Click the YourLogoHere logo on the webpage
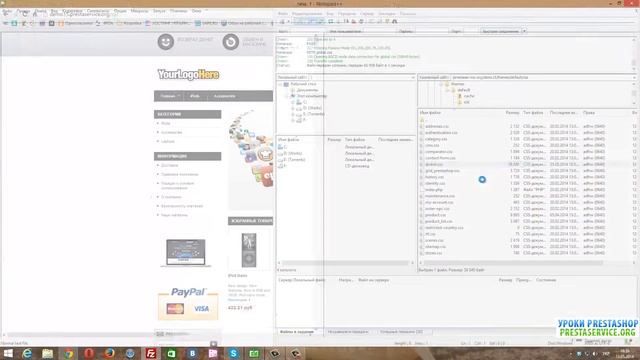Image resolution: width=640 pixels, height=360 pixels. point(189,74)
